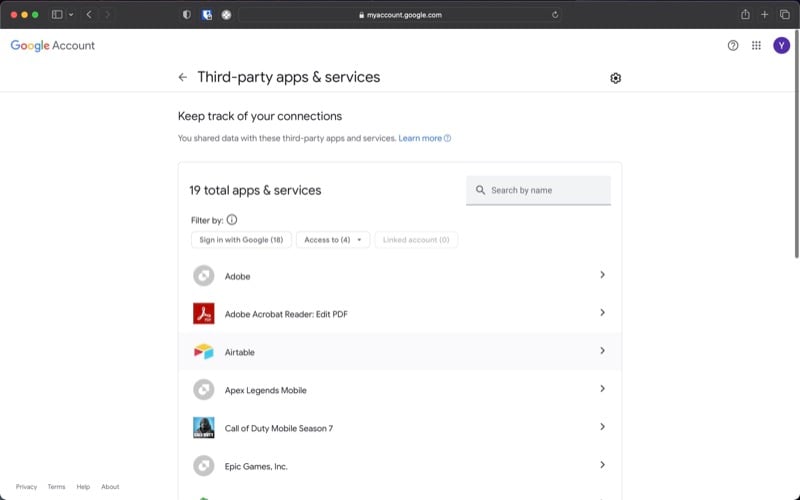Open Safari sidebar dropdown arrow

(x=71, y=15)
